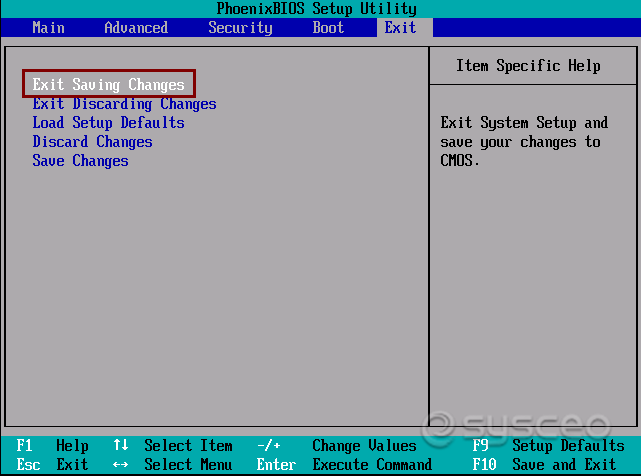Click the -/+ Change Values legend
Viewport: 641px width, 476px height.
[x=337, y=445]
